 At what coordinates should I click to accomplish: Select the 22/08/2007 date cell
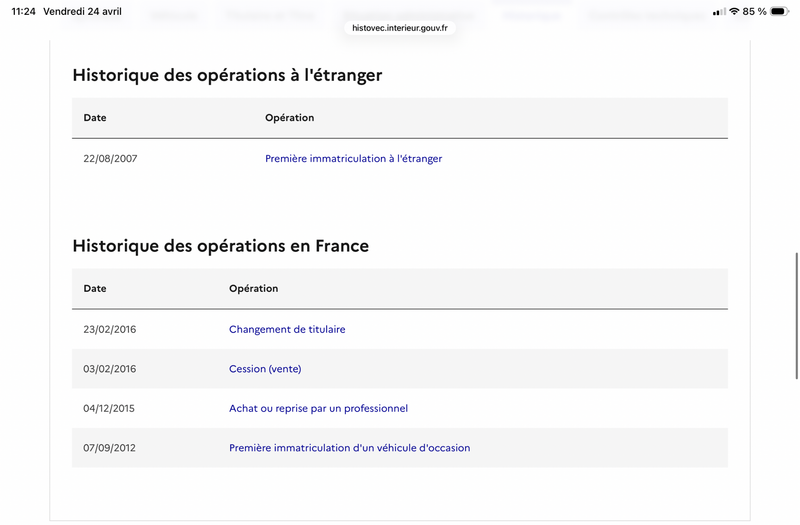click(x=110, y=159)
